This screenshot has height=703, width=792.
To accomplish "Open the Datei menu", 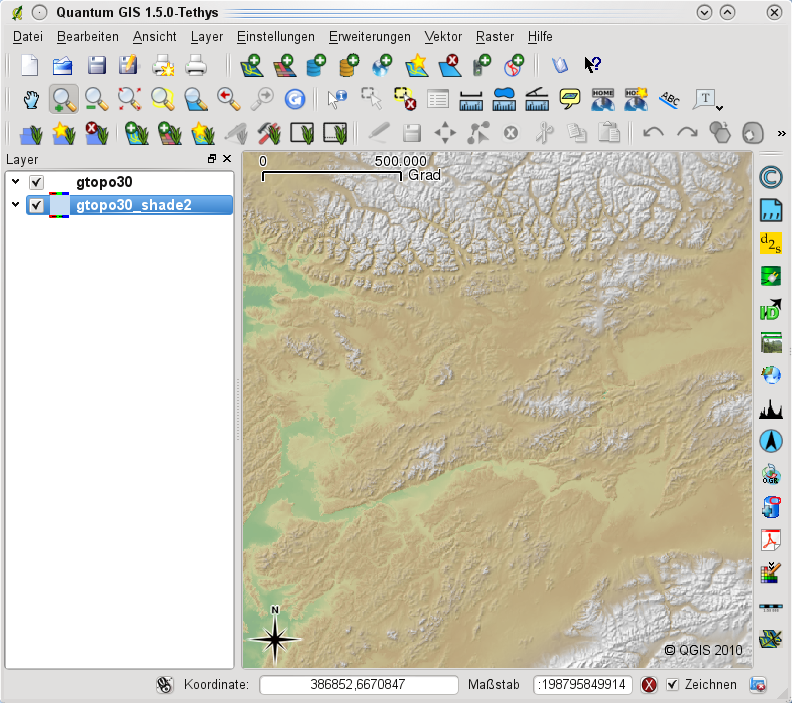I will [x=28, y=37].
